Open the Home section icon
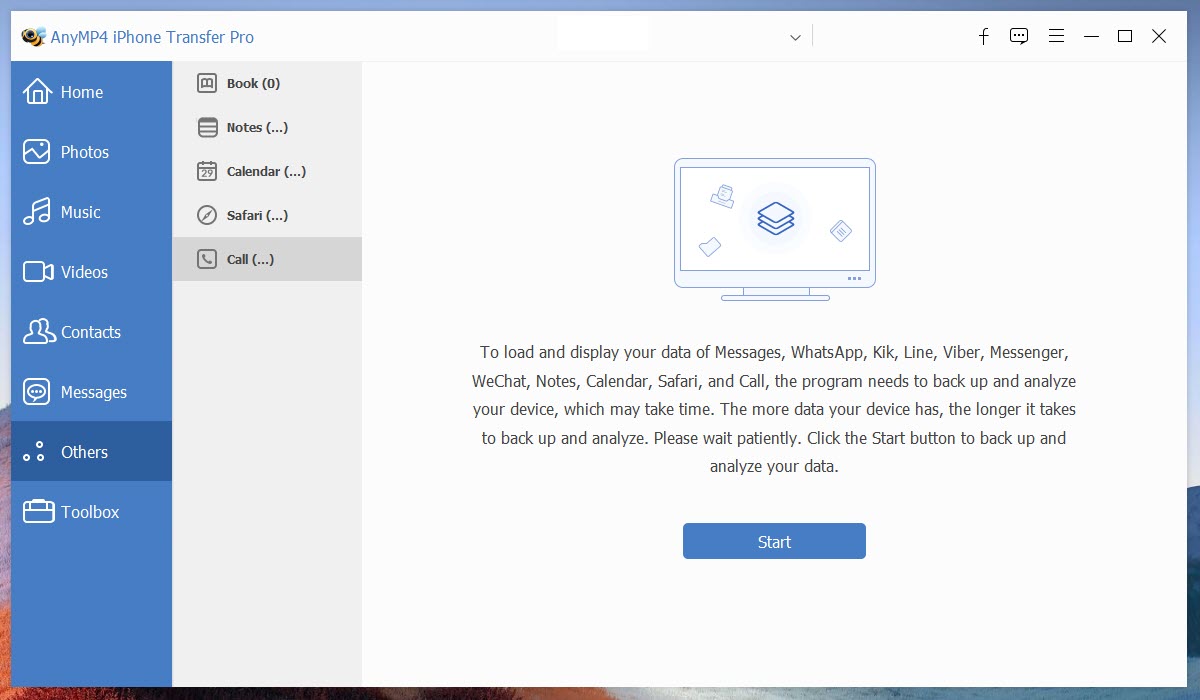Viewport: 1200px width, 700px height. click(35, 92)
